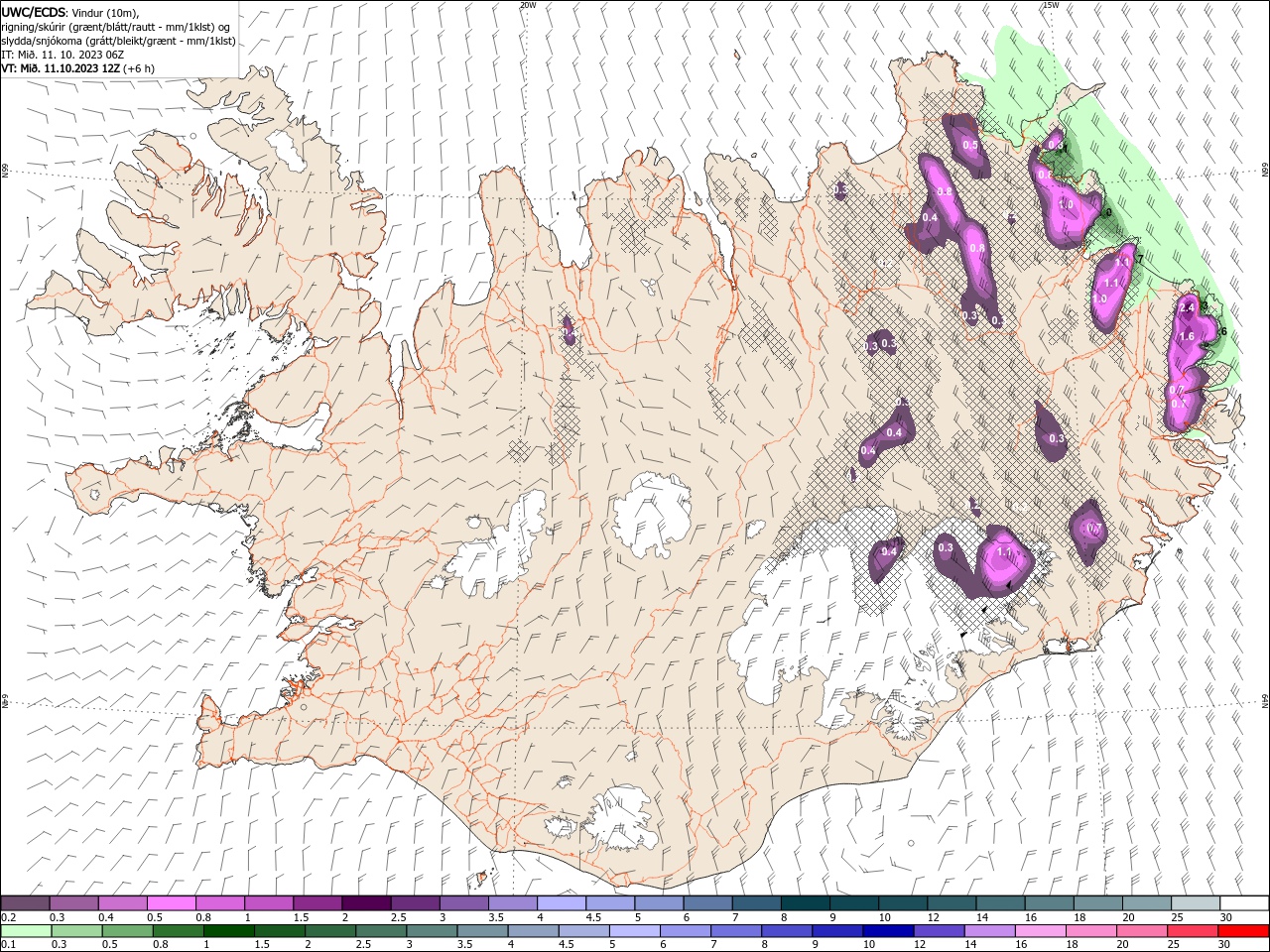
Task: Click the rain legend swatch labeled 7
Action: [735, 931]
